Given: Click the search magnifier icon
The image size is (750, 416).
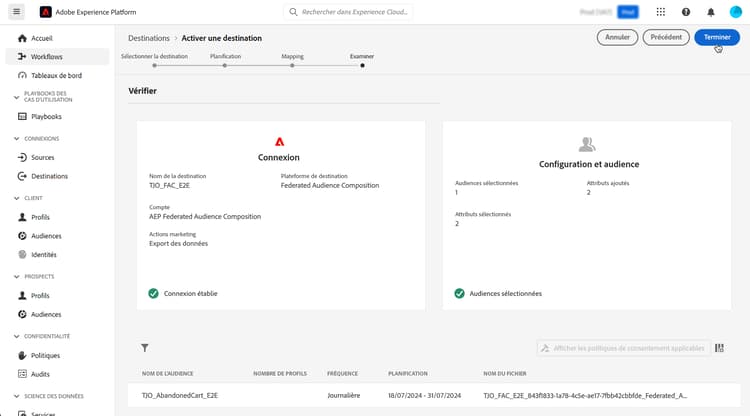Looking at the screenshot, I should coord(293,12).
